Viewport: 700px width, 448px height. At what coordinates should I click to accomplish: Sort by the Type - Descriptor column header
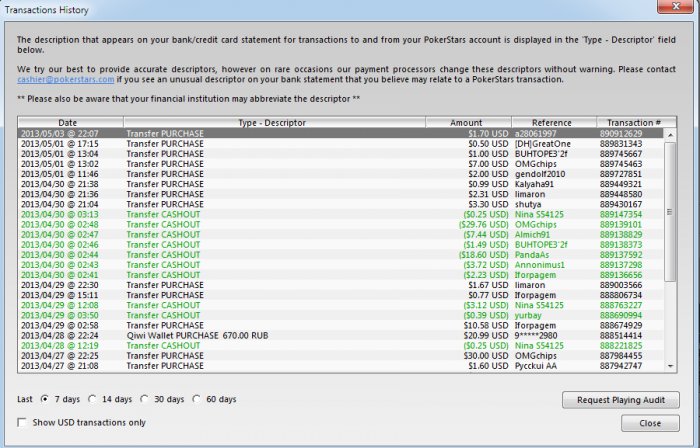click(x=274, y=122)
